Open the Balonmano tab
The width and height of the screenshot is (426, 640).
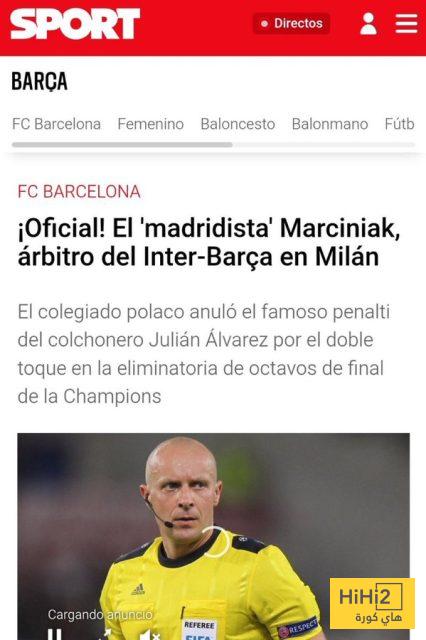[330, 124]
